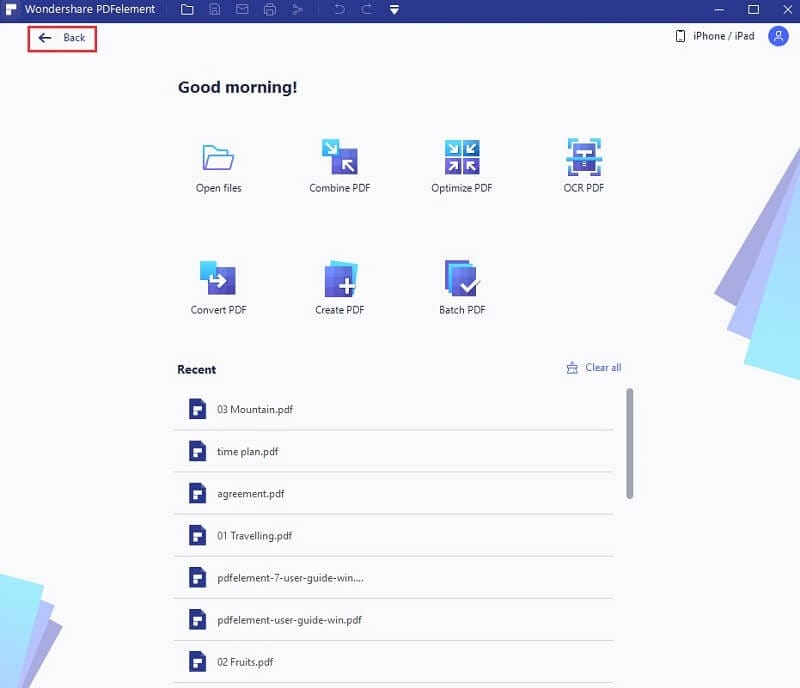This screenshot has width=800, height=688.
Task: Launch the Combine PDF tool
Action: (340, 167)
